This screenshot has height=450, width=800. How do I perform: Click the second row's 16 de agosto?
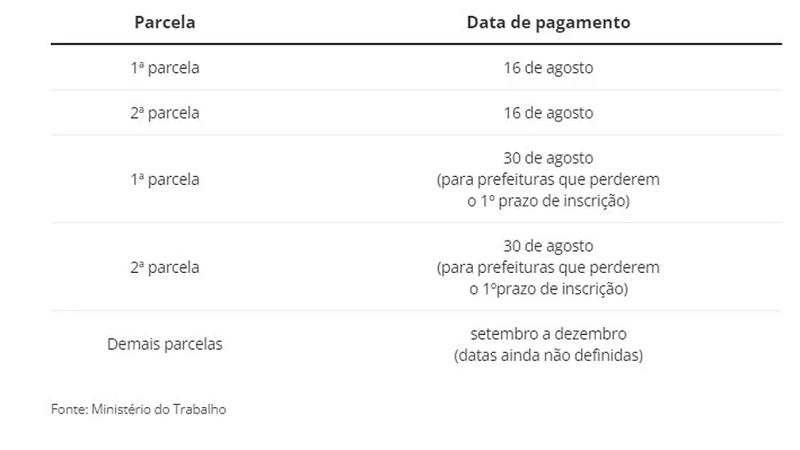(548, 113)
